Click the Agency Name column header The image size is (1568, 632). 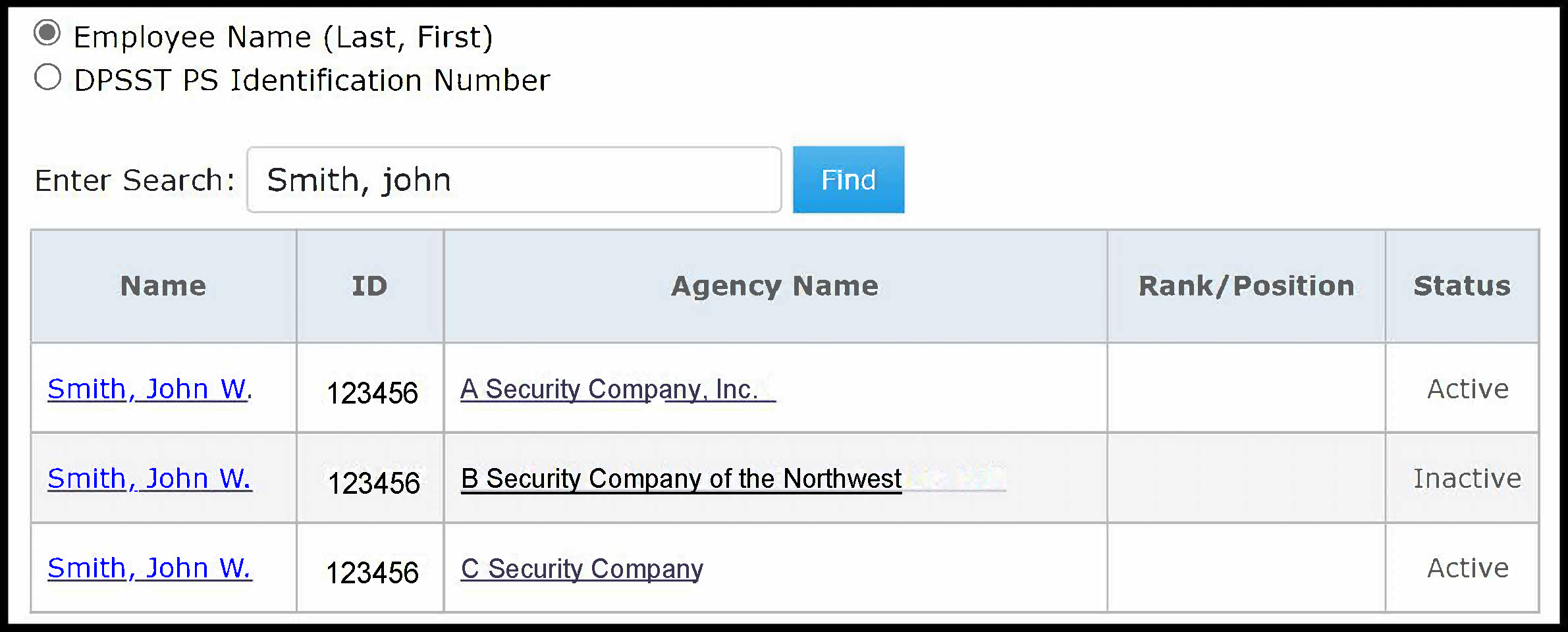click(x=774, y=286)
